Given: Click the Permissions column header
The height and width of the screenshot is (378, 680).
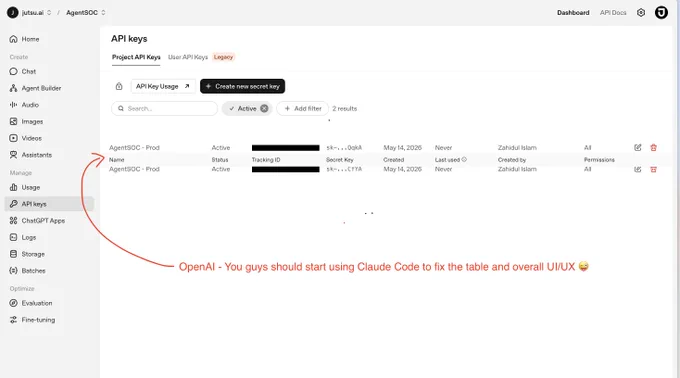Looking at the screenshot, I should 599,160.
